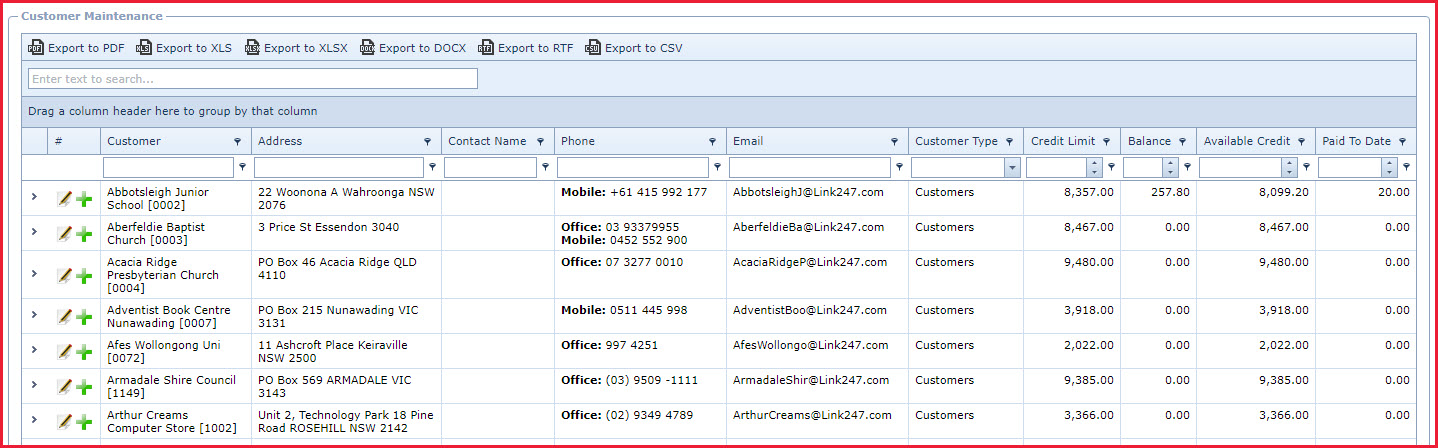Image resolution: width=1438 pixels, height=448 pixels.
Task: Adjust the Paid To Date filter spinner
Action: coord(1390,168)
